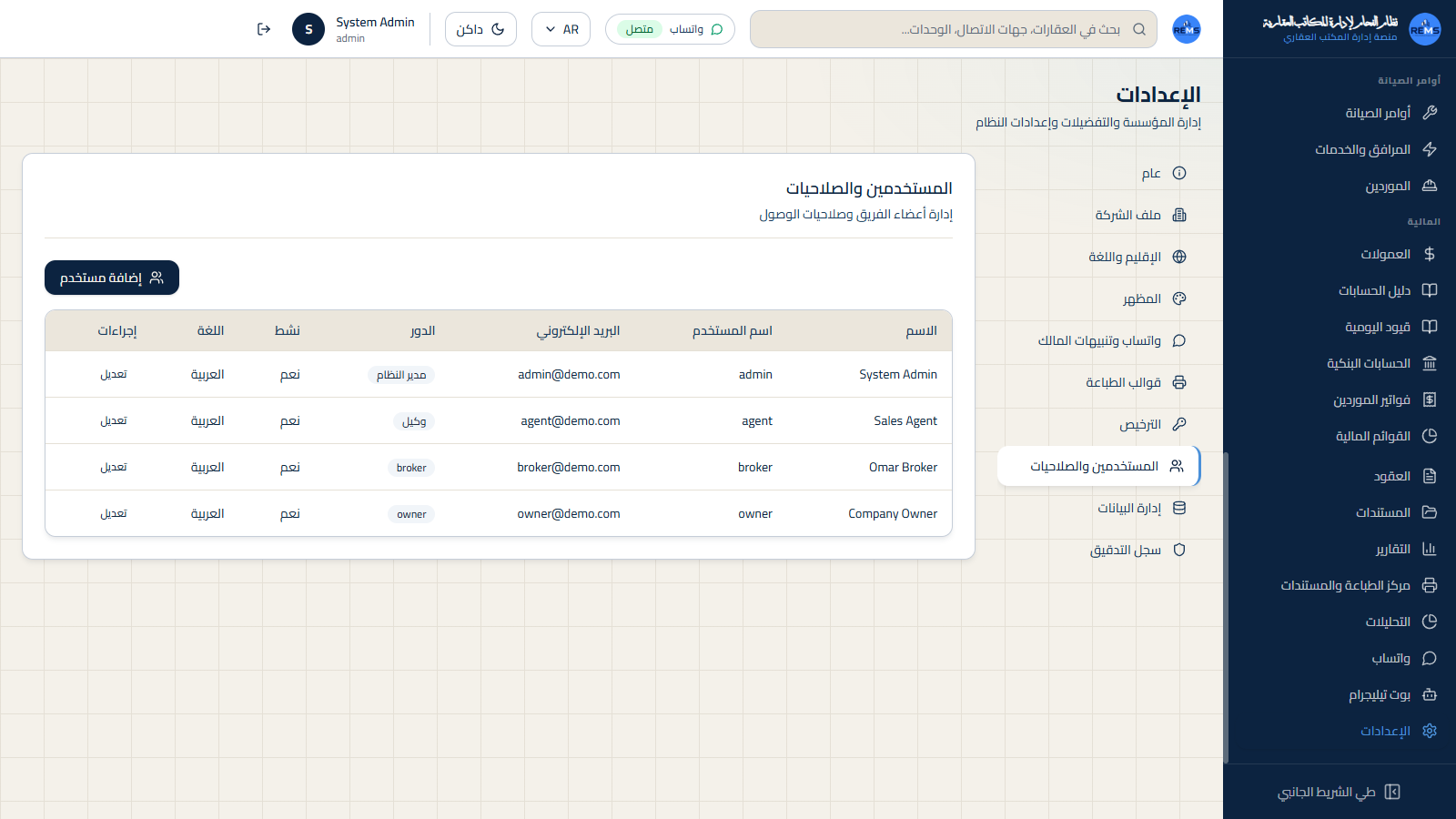Click the sidebar vertical scrollbar

pos(1226,608)
